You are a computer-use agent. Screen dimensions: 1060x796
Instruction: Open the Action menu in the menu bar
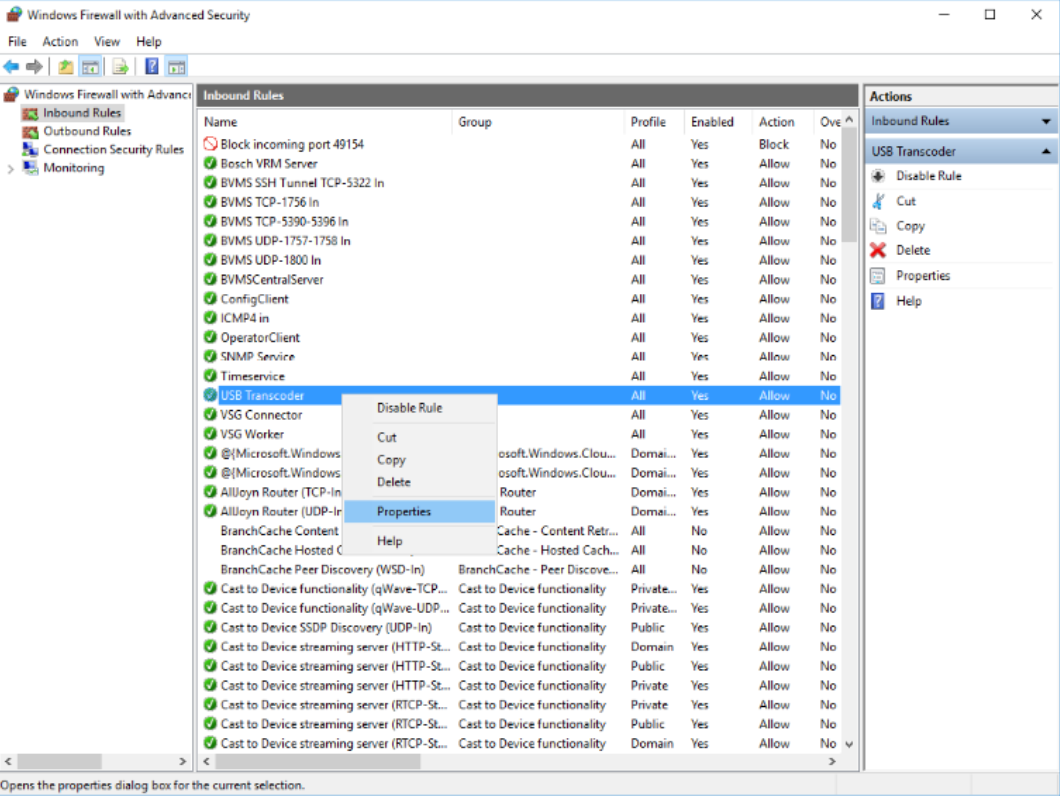click(x=60, y=41)
